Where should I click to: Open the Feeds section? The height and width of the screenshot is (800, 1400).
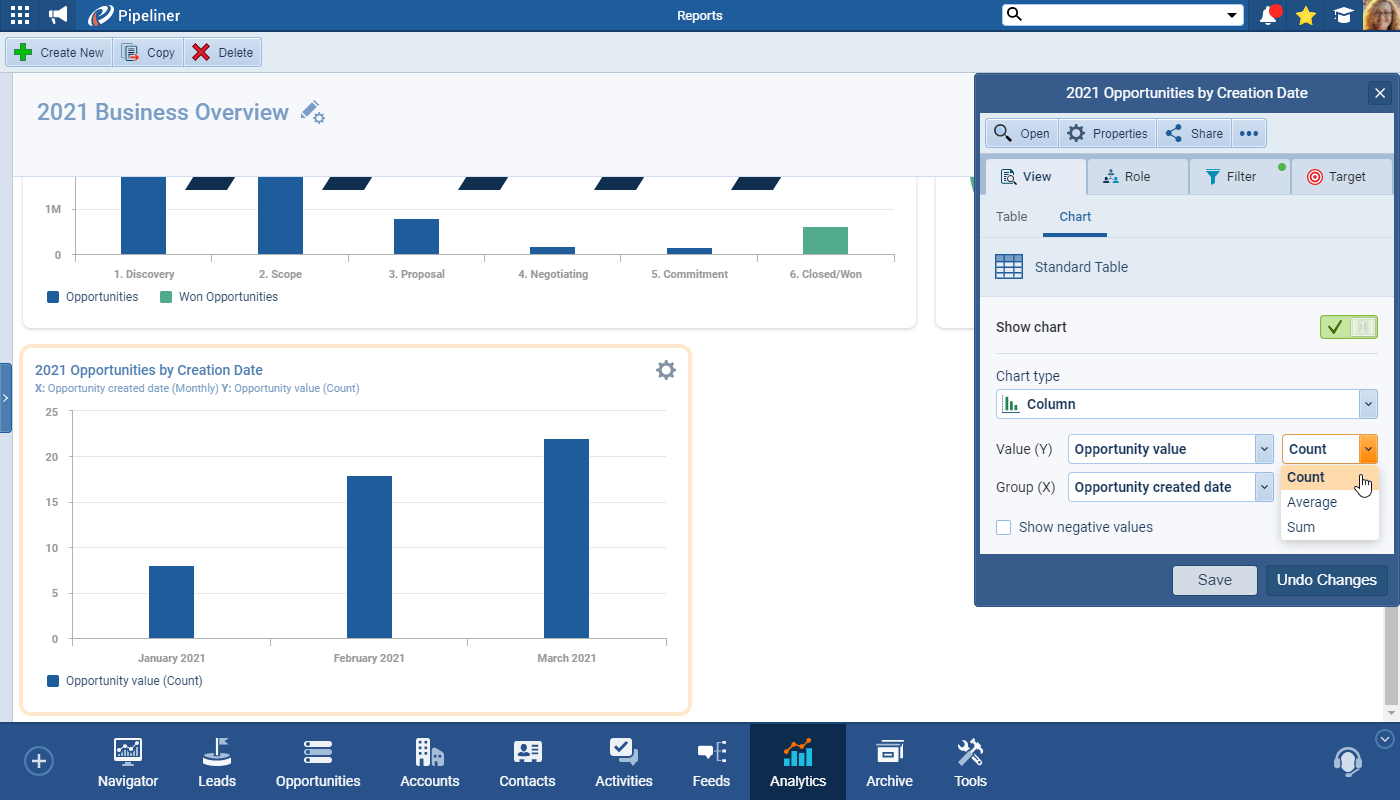(711, 761)
